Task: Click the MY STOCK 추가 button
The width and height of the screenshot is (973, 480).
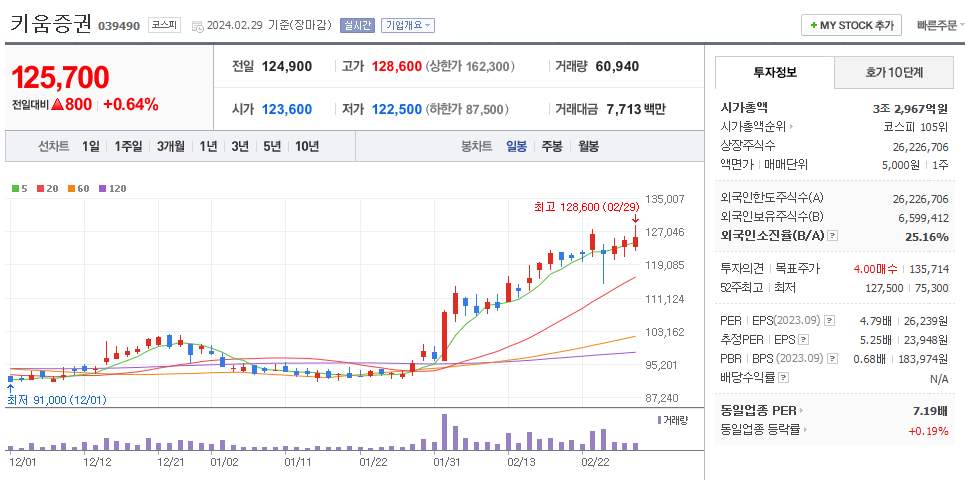Action: point(851,25)
